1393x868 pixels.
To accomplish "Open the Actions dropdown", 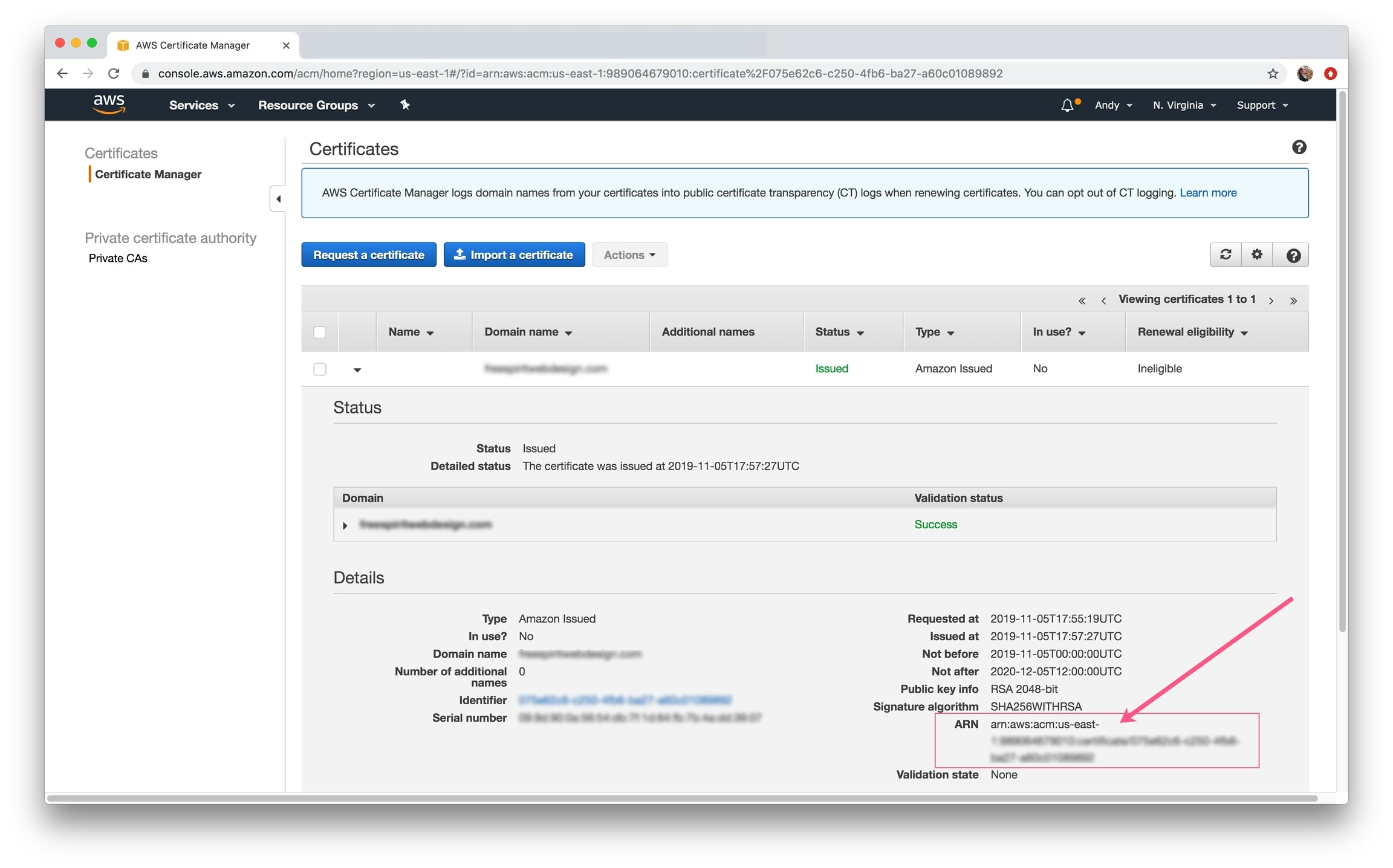I will [629, 255].
